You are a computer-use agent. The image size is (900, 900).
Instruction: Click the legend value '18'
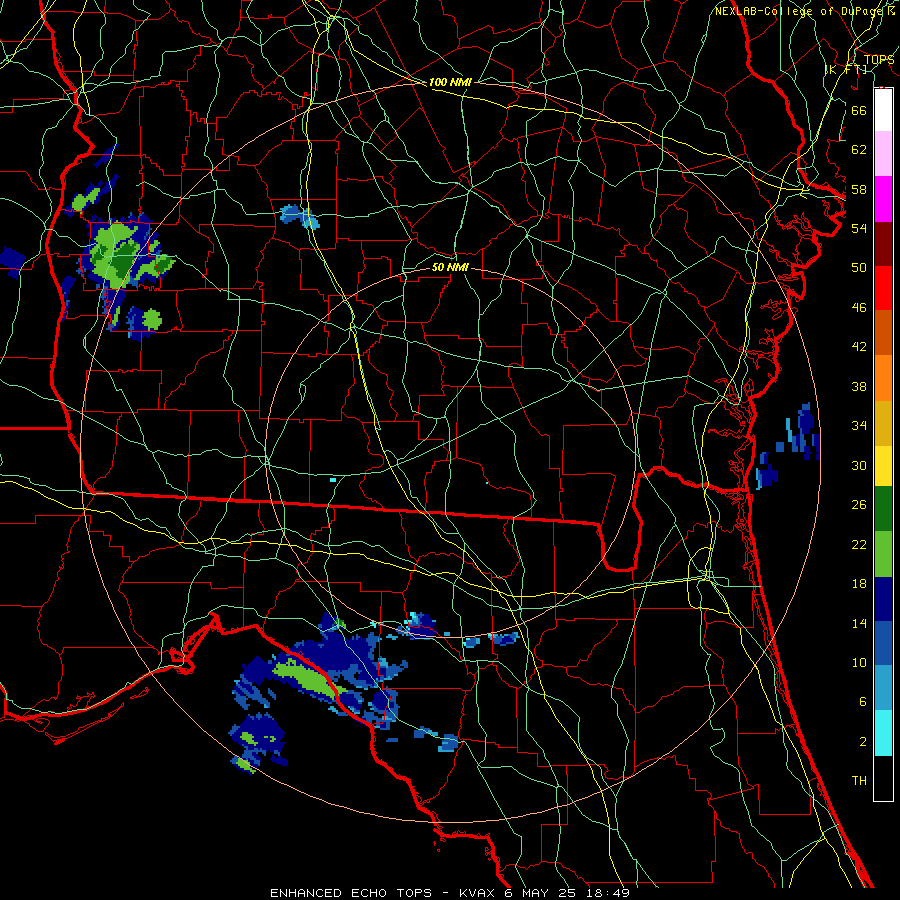[x=859, y=584]
